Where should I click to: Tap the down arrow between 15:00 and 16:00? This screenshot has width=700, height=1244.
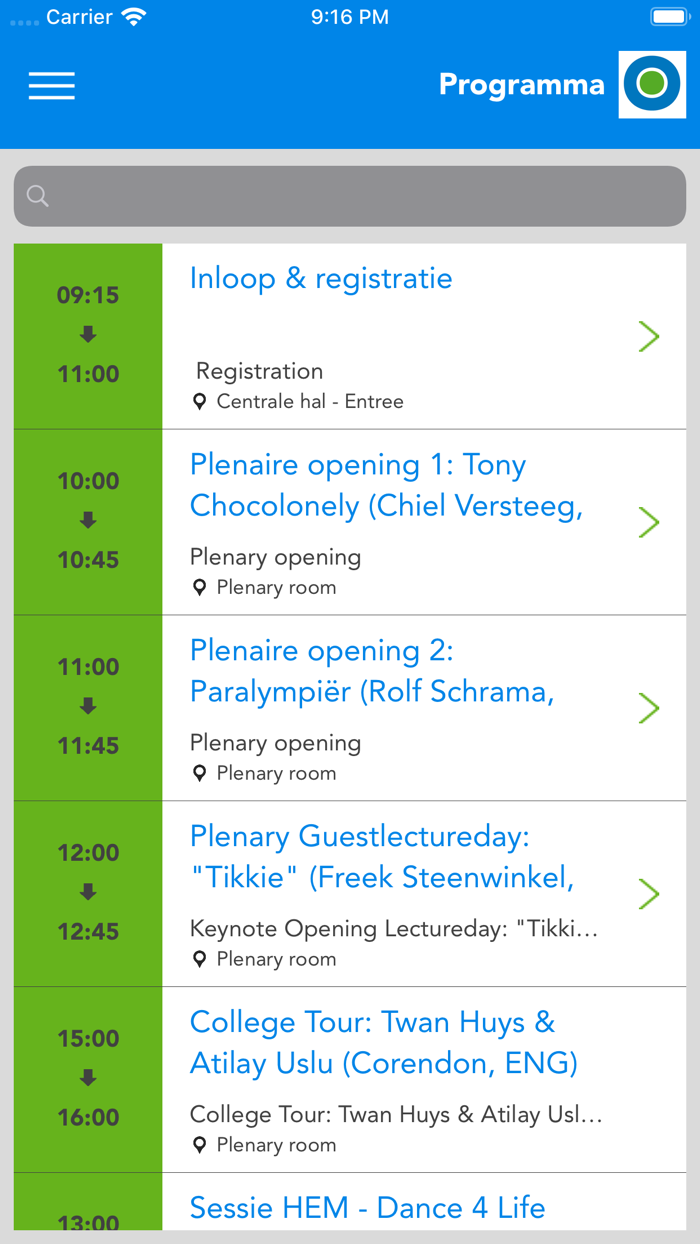(88, 1078)
